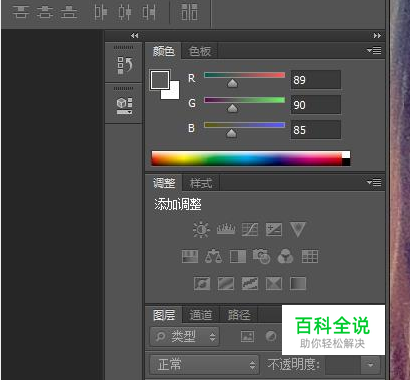Image resolution: width=410 pixels, height=380 pixels.
Task: Add a Color Balance adjustment
Action: pyautogui.click(x=214, y=257)
